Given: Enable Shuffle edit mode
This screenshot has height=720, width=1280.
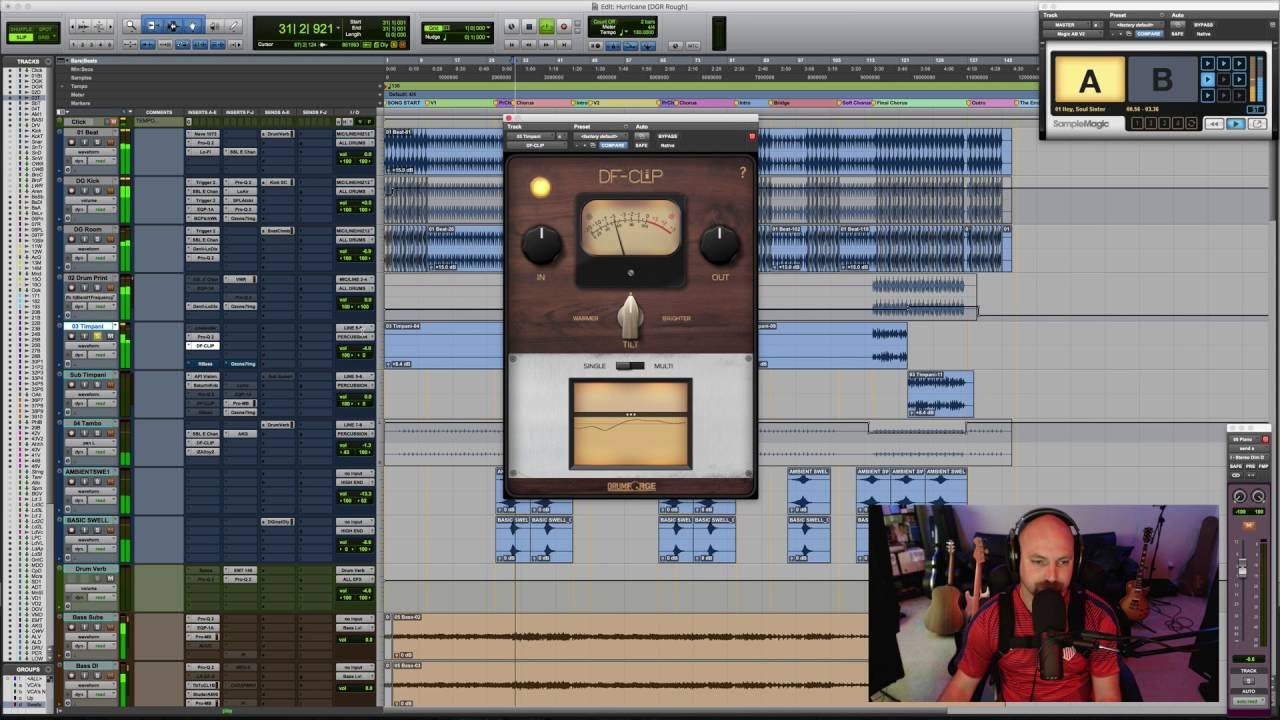Looking at the screenshot, I should [21, 28].
